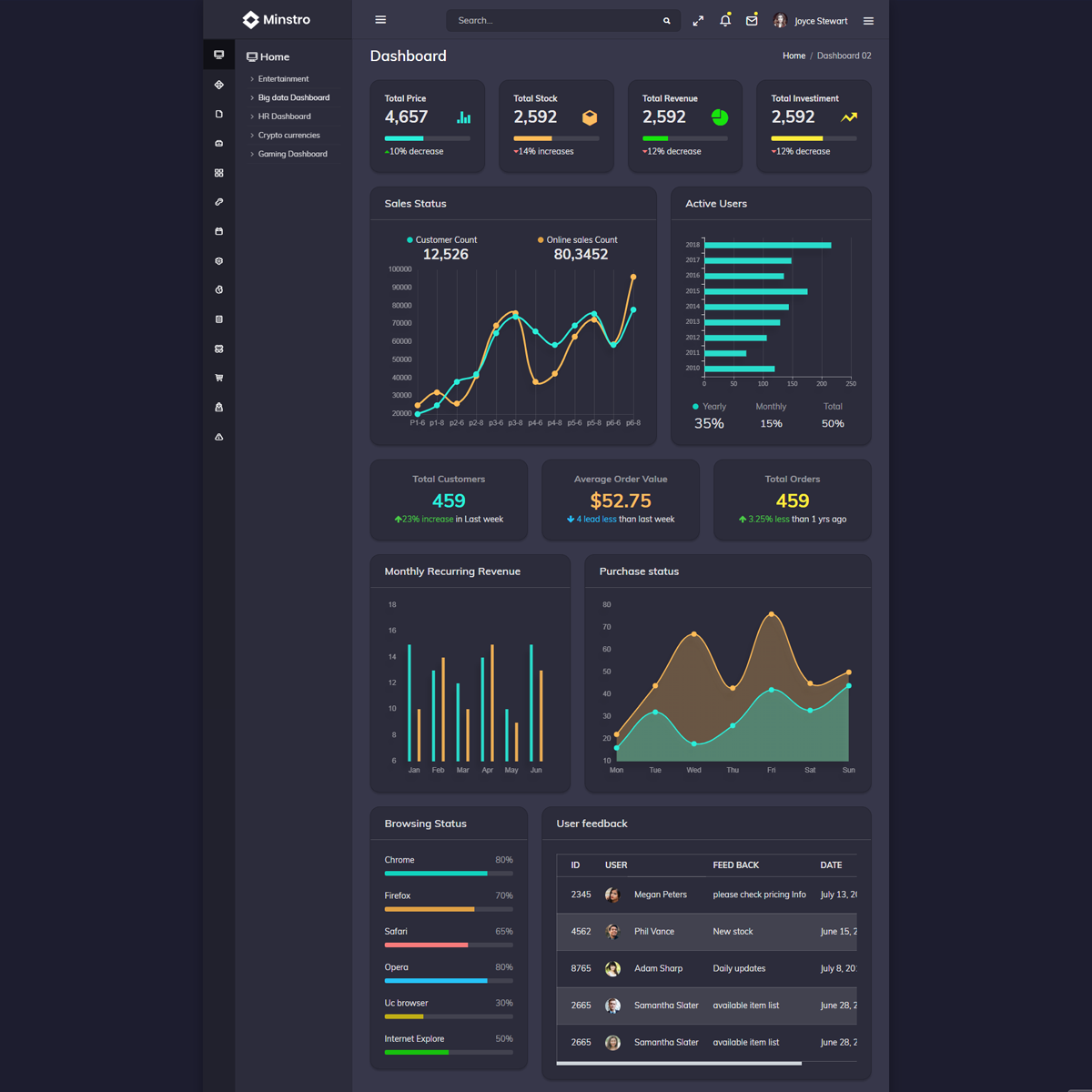
Task: Open the notifications bell
Action: coord(725,21)
